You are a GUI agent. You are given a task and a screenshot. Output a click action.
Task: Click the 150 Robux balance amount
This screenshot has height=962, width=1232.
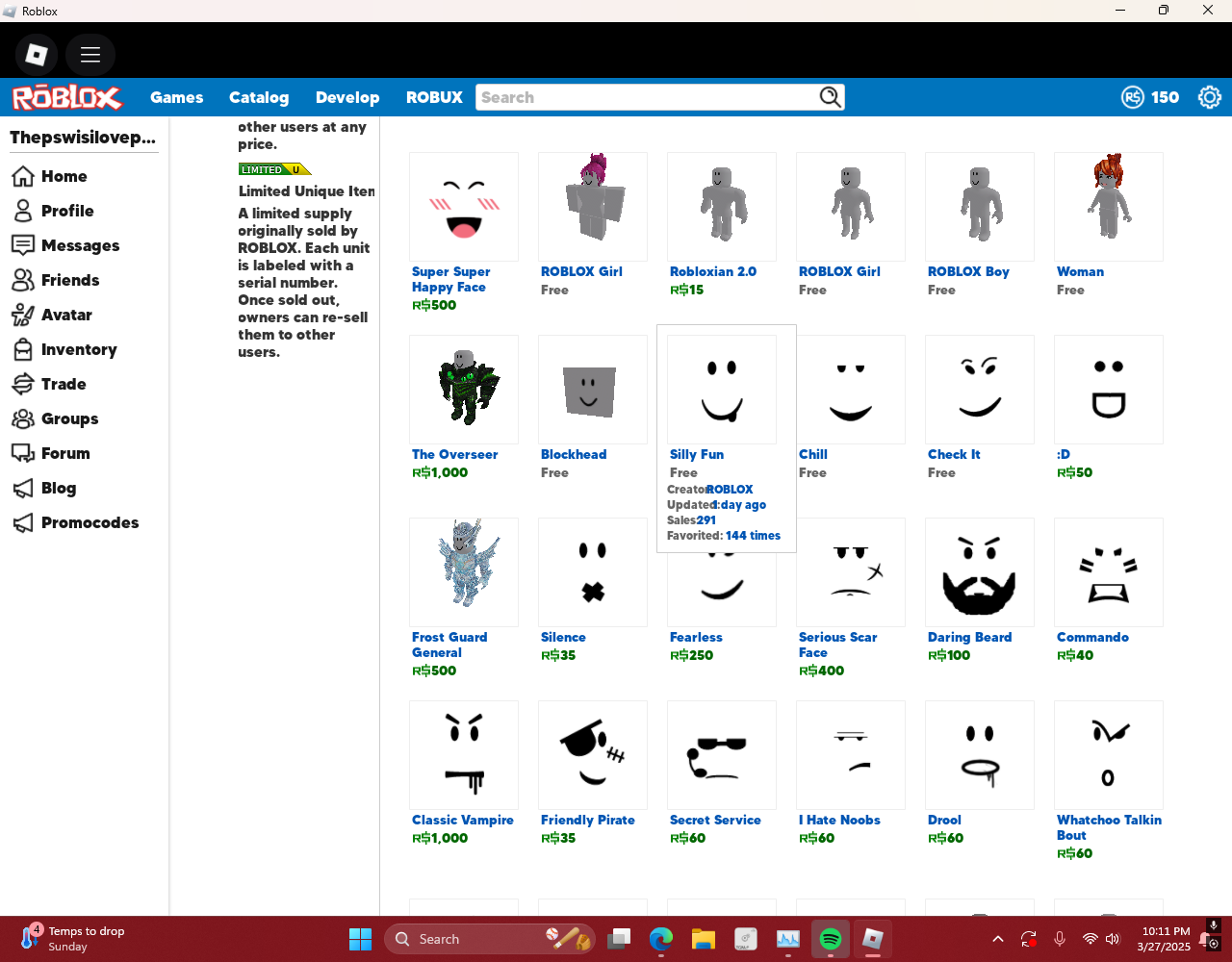coord(1165,97)
